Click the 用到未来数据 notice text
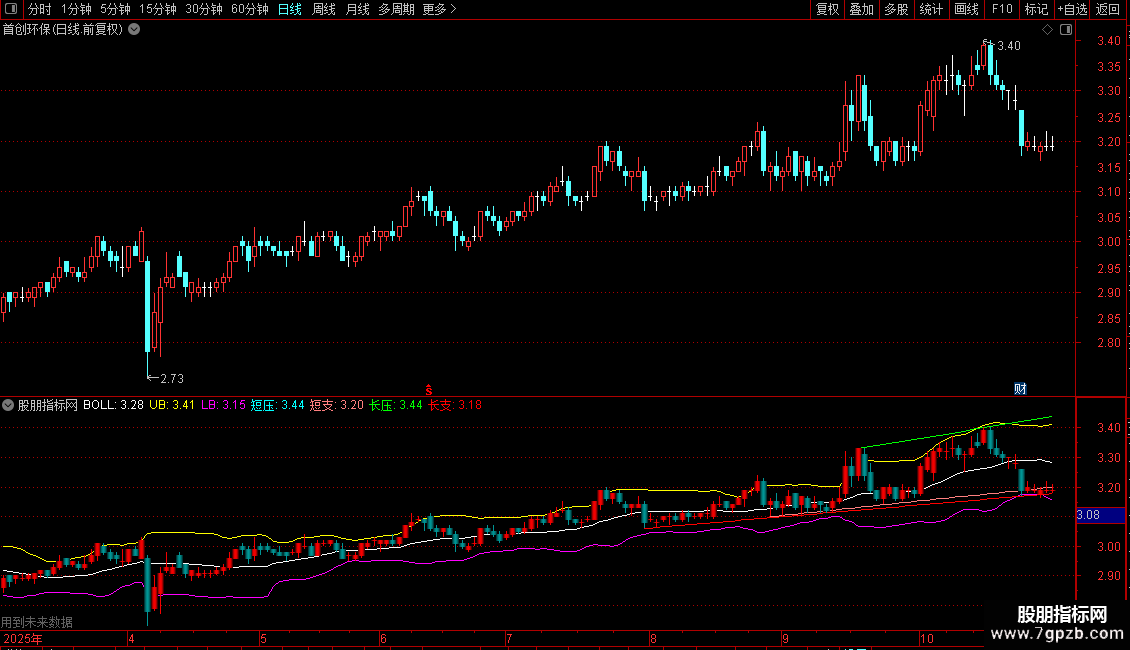 37,622
